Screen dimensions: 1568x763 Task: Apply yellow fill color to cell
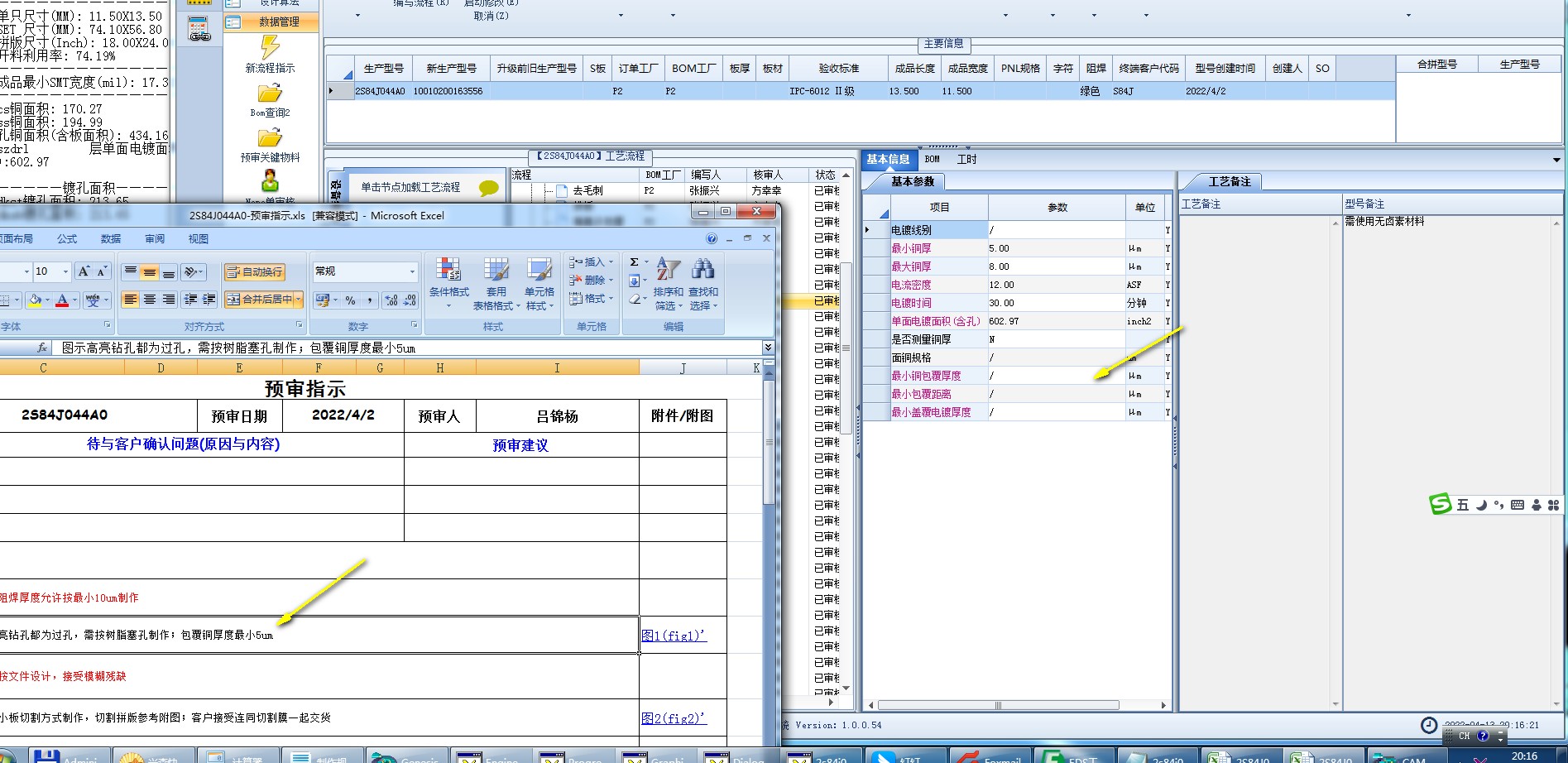(x=35, y=300)
